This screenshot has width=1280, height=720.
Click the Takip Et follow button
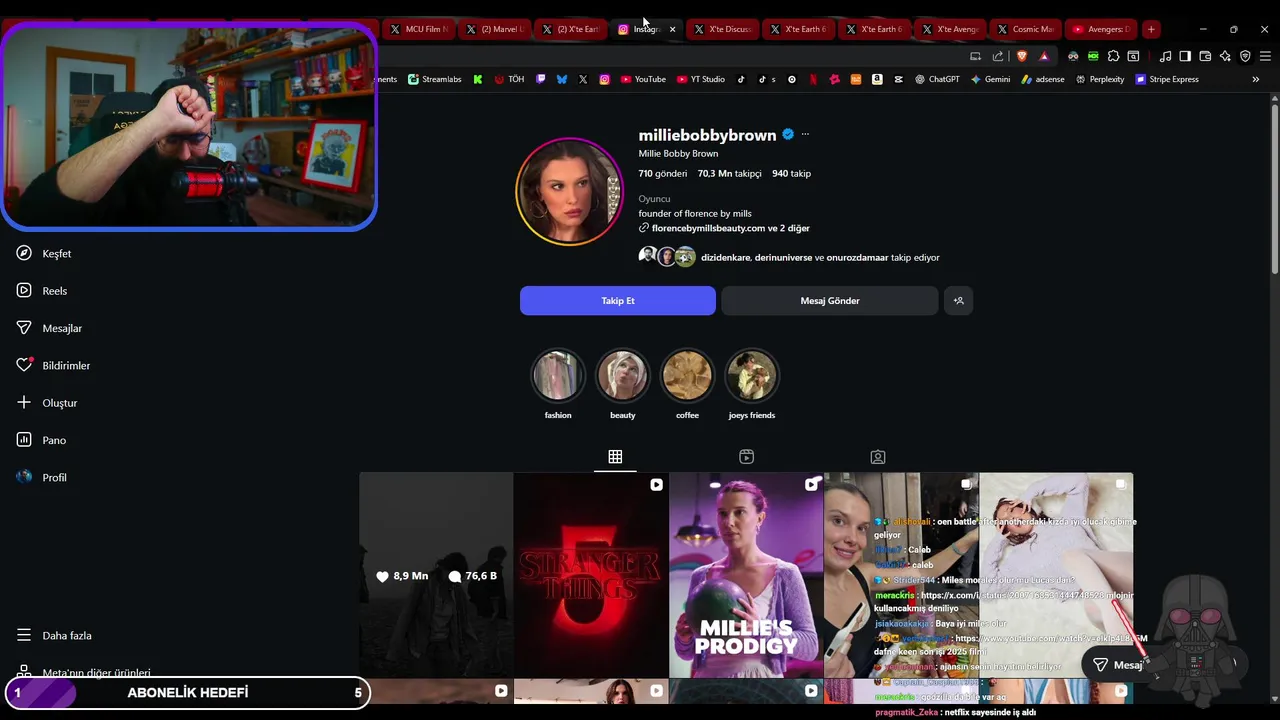click(x=618, y=301)
